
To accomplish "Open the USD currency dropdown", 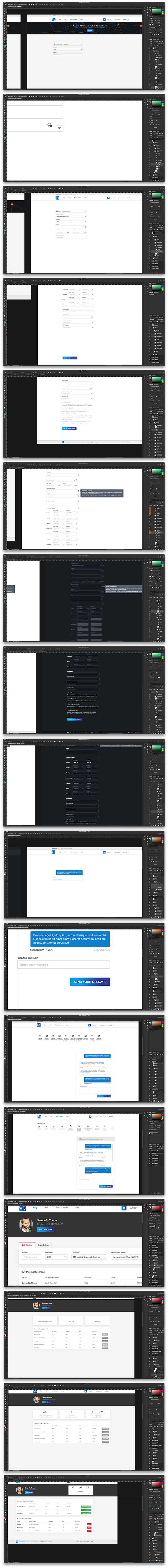I will tap(57, 1257).
